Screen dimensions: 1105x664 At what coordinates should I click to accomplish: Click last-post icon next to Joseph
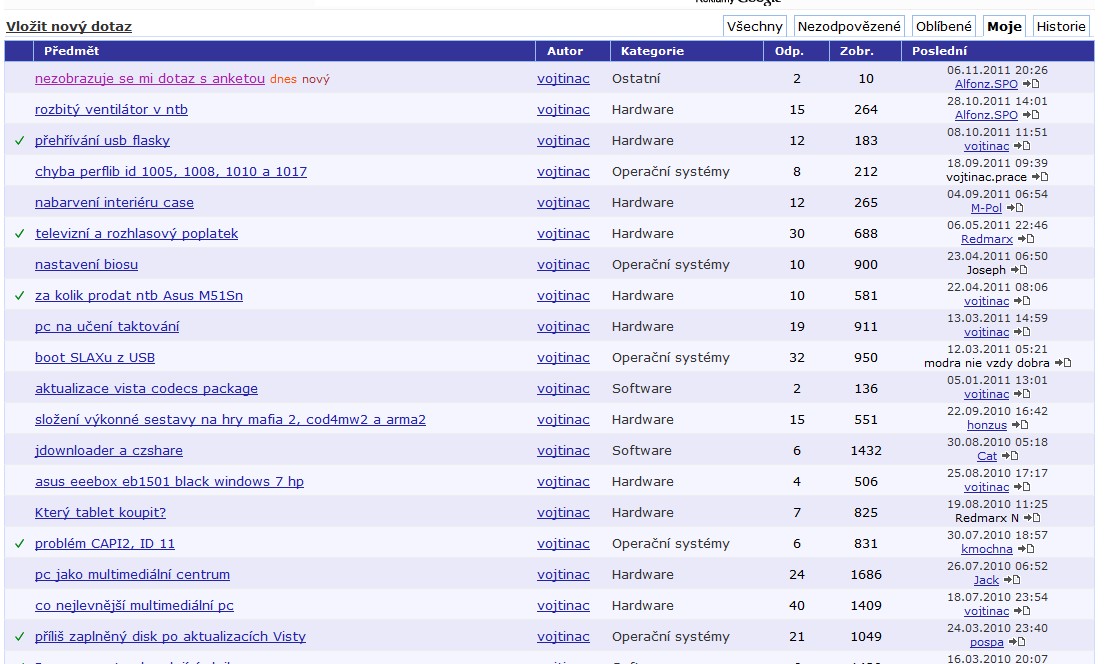1019,270
